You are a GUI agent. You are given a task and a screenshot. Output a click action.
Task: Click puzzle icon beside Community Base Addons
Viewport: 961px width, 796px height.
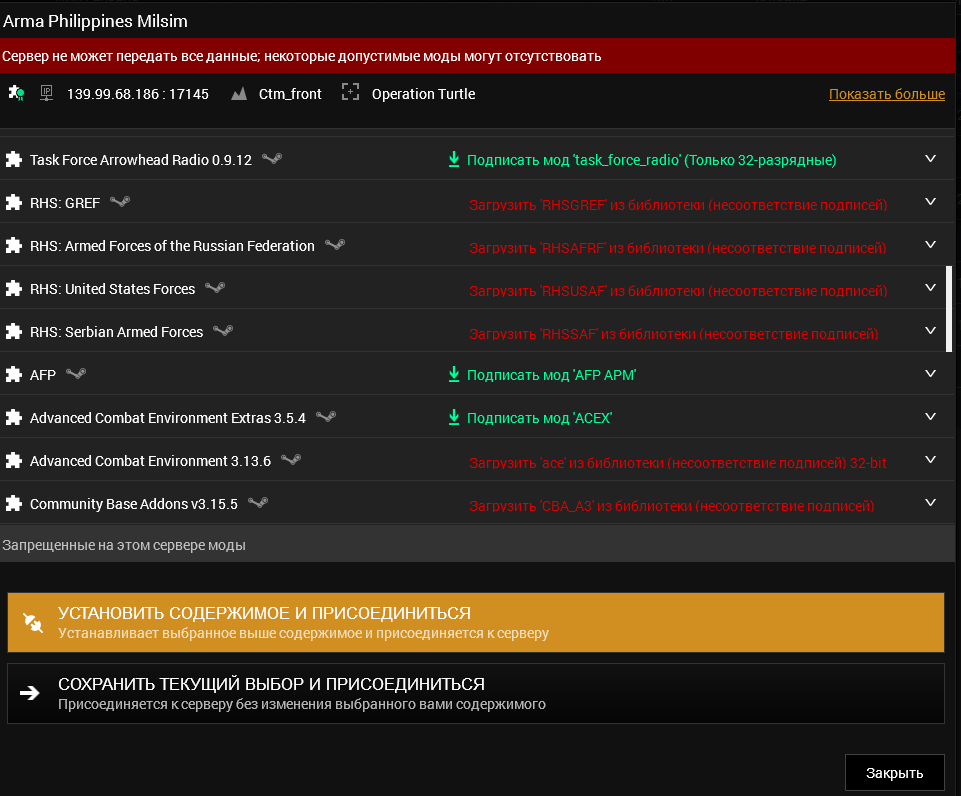tap(13, 503)
